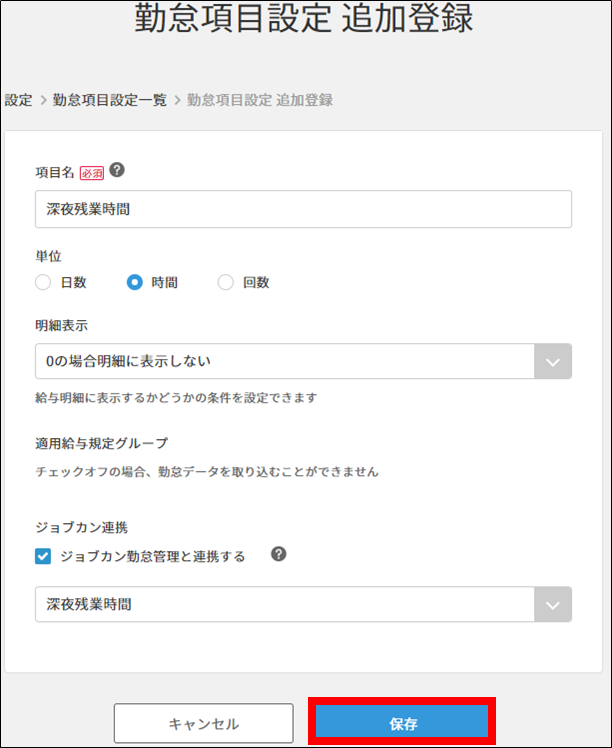Screen dimensions: 612x748
Task: Click the 適用給与規定グループ section label
Action: tap(102, 443)
